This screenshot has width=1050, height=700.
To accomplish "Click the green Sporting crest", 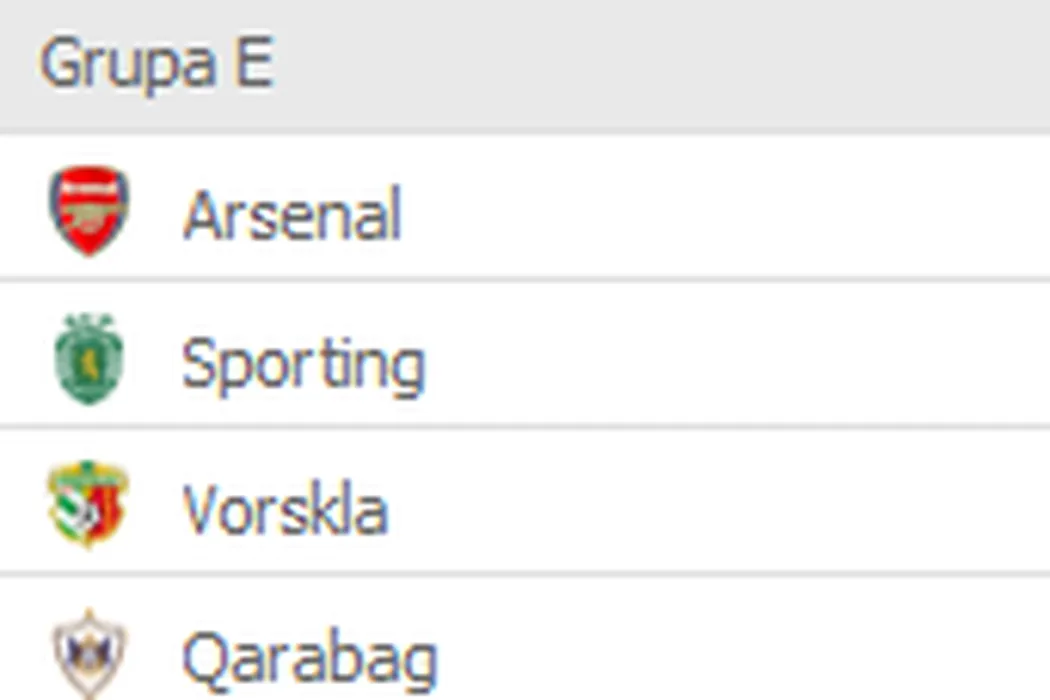I will (x=89, y=359).
